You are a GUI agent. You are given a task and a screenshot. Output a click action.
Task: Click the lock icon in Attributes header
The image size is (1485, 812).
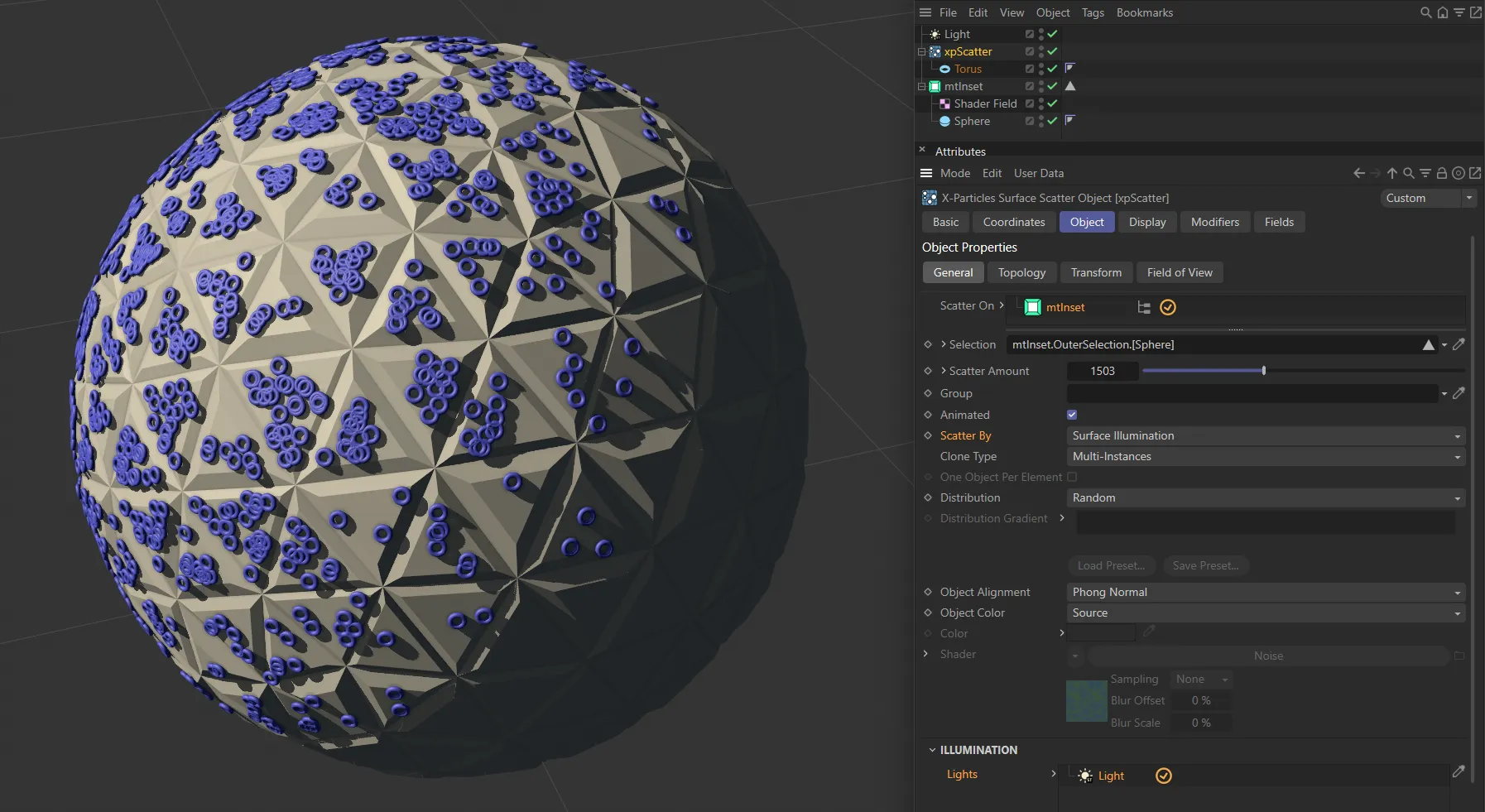tap(1442, 173)
